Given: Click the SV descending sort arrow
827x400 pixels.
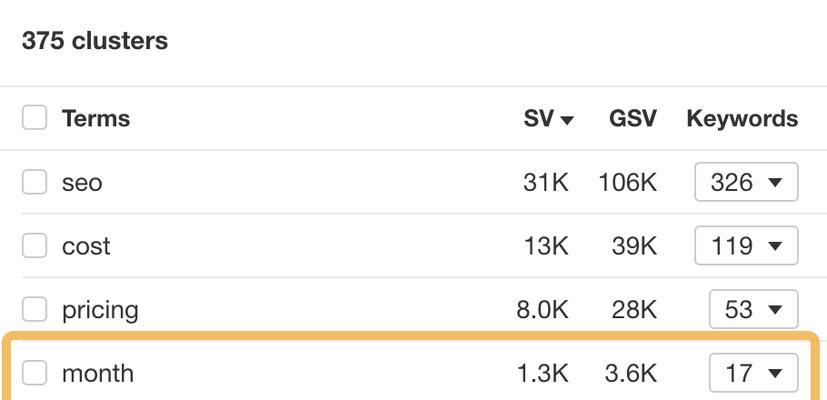Looking at the screenshot, I should click(567, 121).
